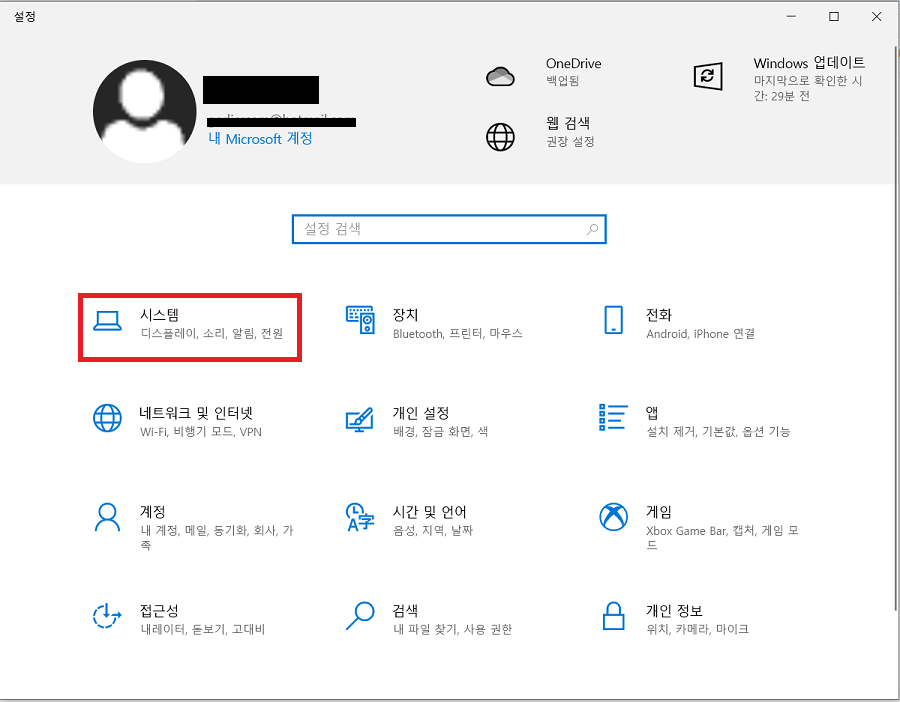Click the magnifier in 설정 검색 box

click(x=592, y=230)
